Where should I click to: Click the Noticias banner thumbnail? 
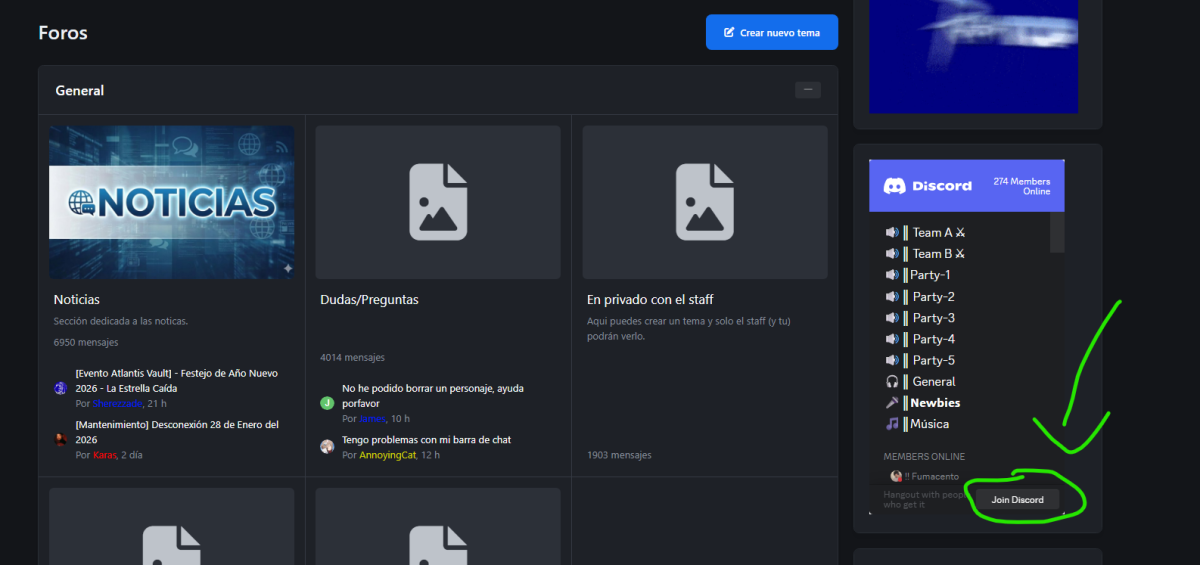click(171, 202)
